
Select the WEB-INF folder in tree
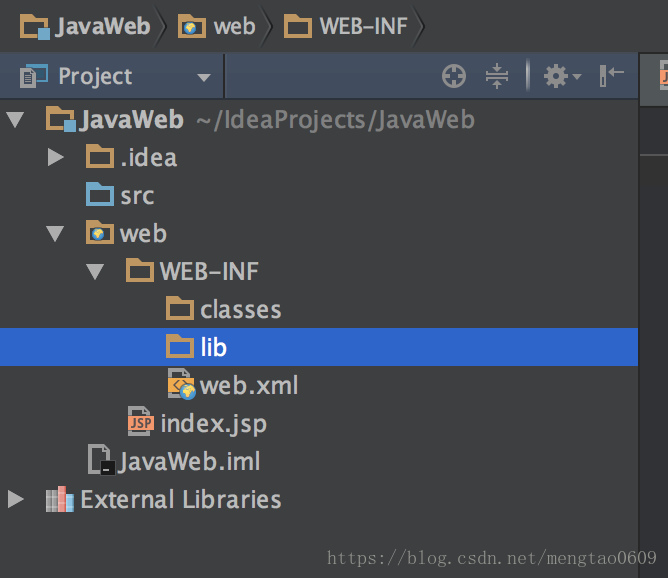[319, 271]
